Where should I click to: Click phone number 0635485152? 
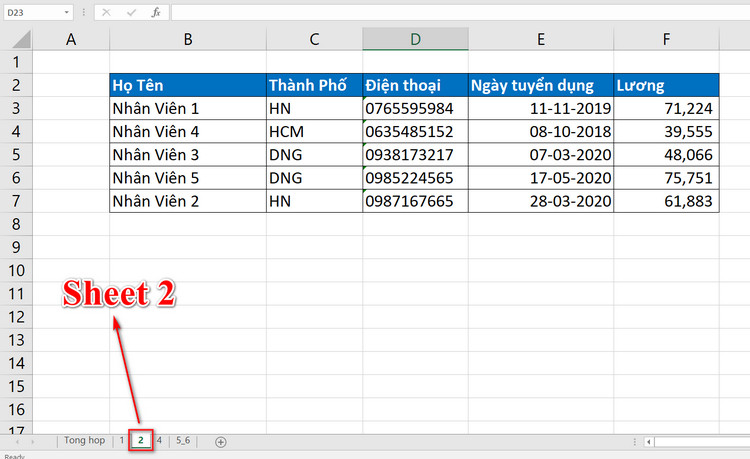[415, 131]
